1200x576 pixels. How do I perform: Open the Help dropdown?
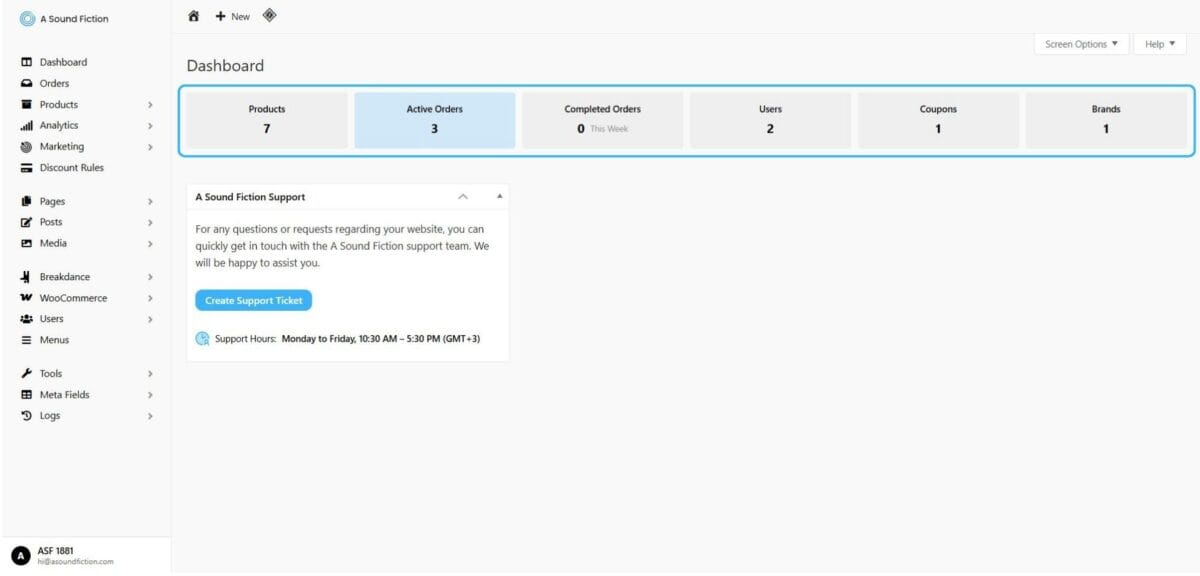[1159, 44]
